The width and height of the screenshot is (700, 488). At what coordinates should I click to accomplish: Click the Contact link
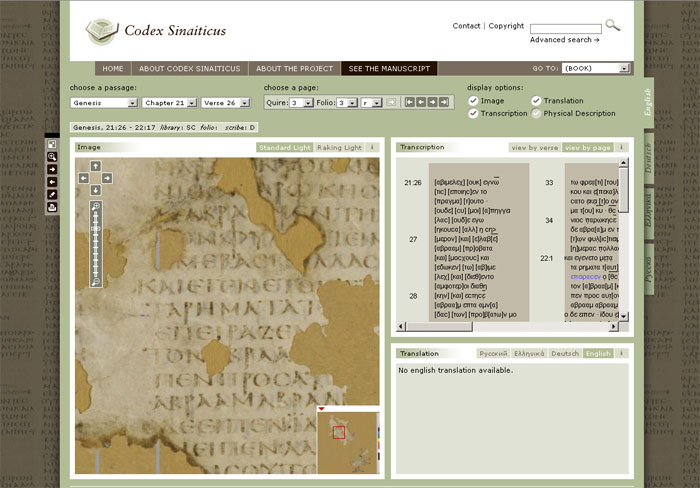click(466, 26)
